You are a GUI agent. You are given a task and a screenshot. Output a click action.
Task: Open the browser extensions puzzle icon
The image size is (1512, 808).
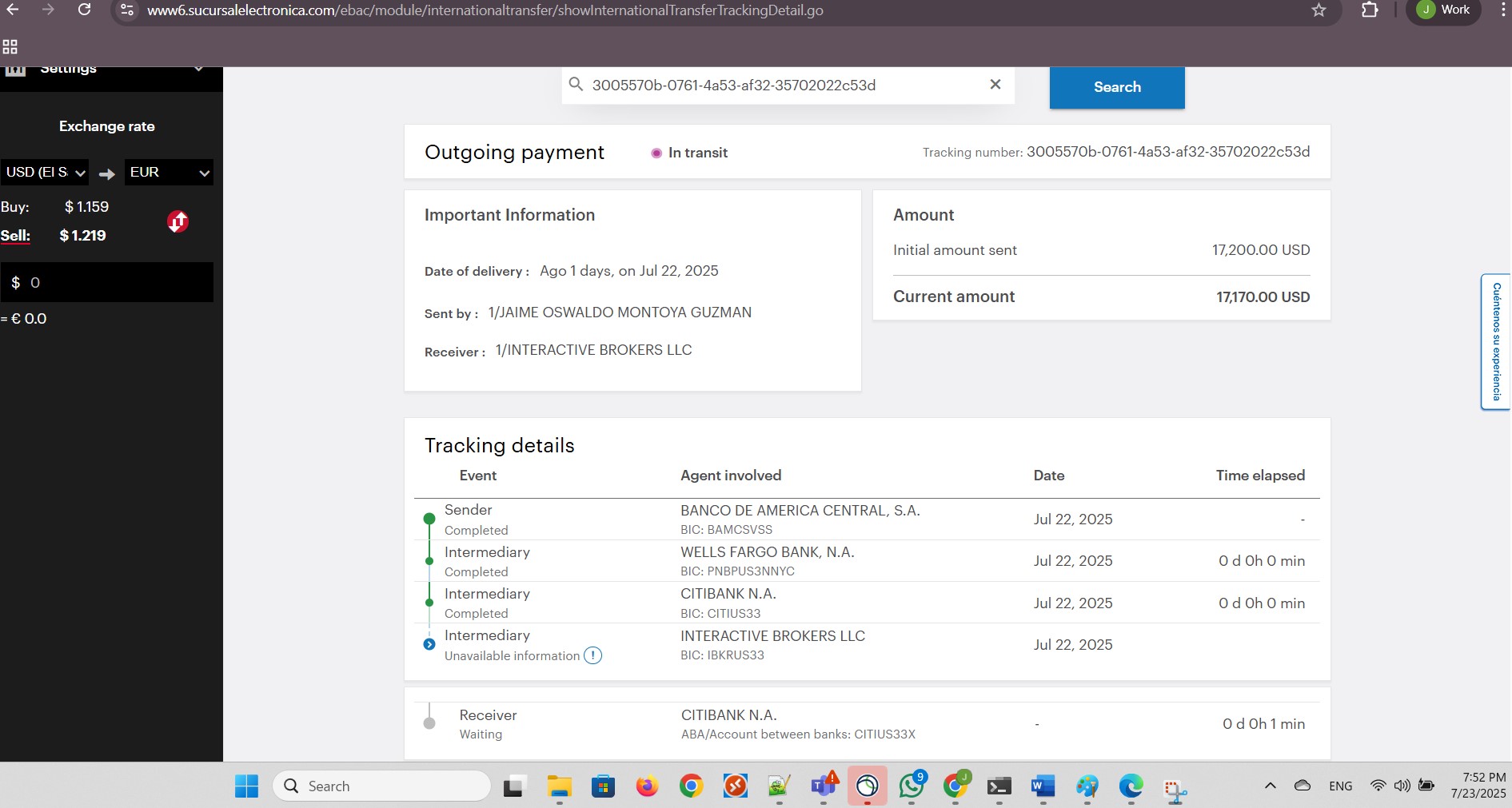[1370, 10]
